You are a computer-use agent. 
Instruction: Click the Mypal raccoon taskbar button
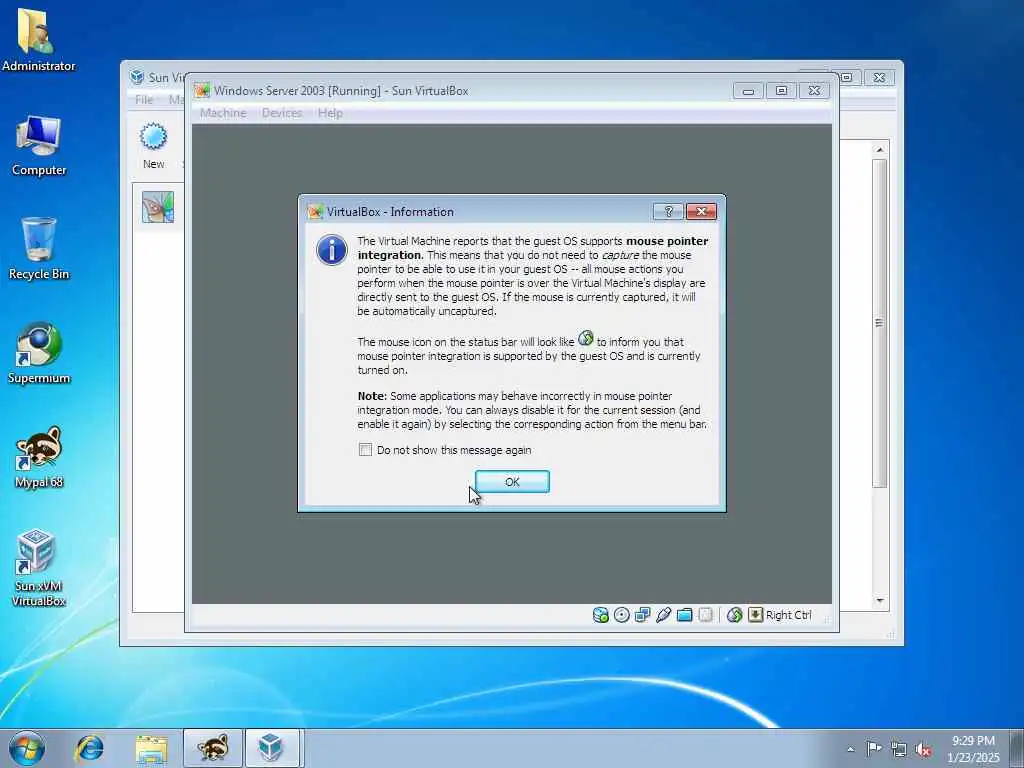[213, 748]
